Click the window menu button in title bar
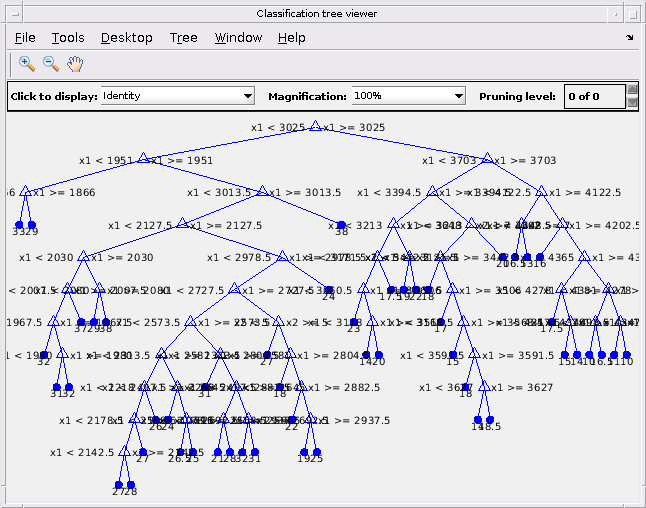Screen dimensions: 646x508 (x=15, y=14)
